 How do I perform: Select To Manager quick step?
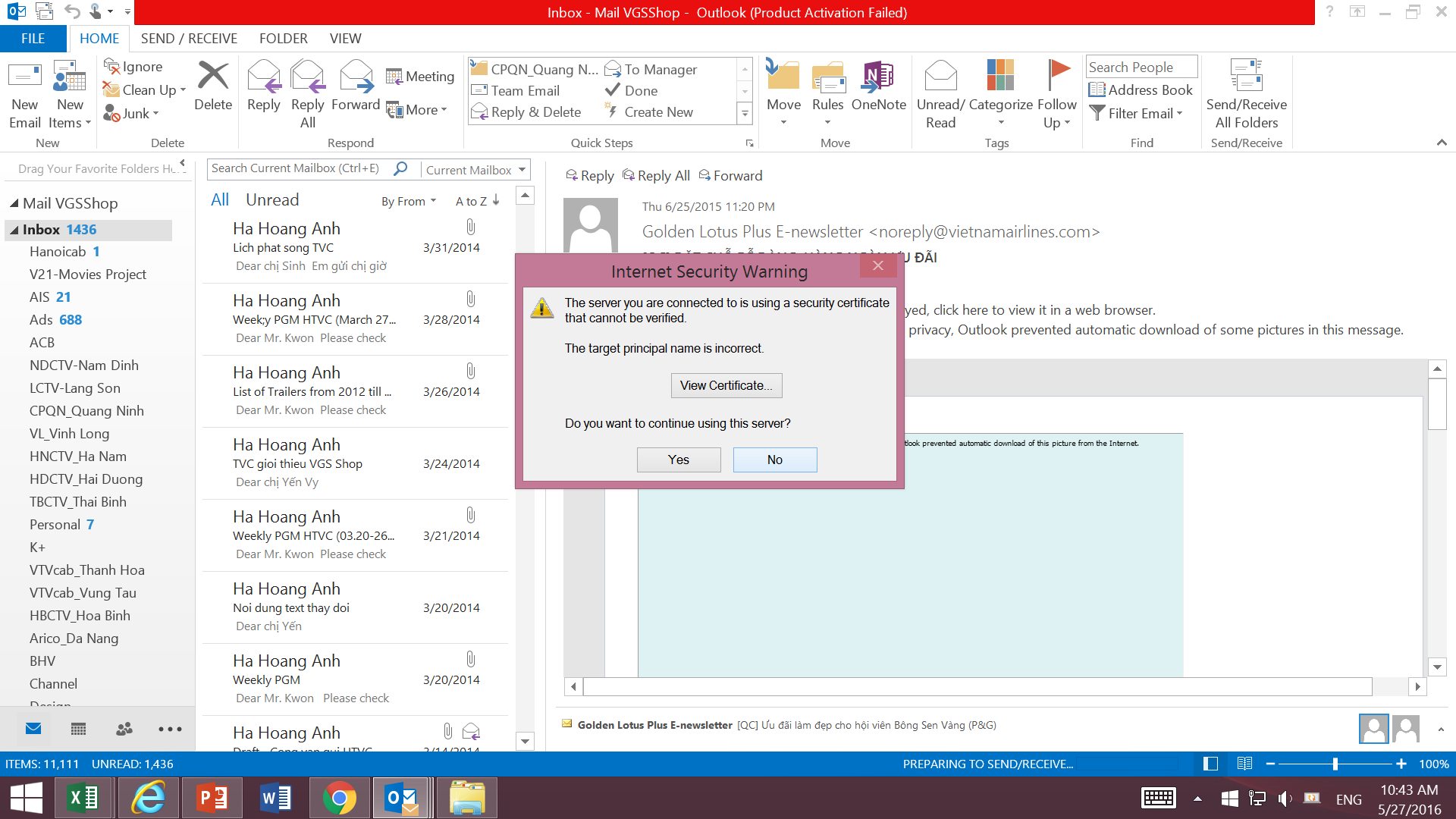click(x=651, y=69)
